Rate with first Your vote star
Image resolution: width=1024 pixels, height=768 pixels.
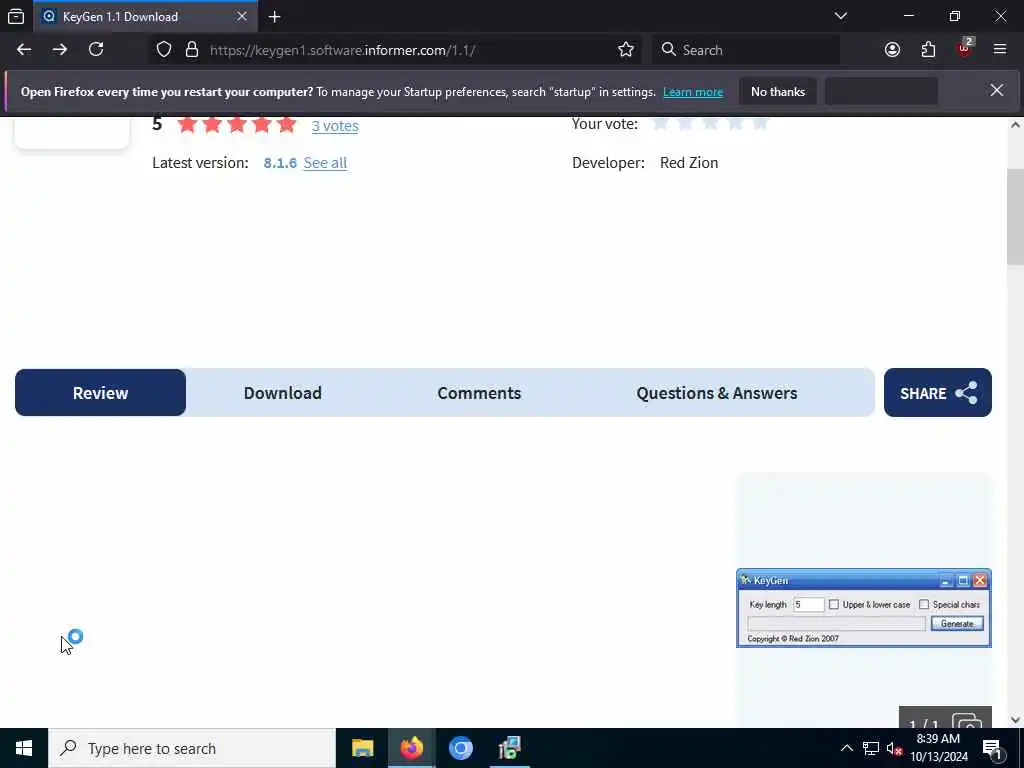pos(660,123)
